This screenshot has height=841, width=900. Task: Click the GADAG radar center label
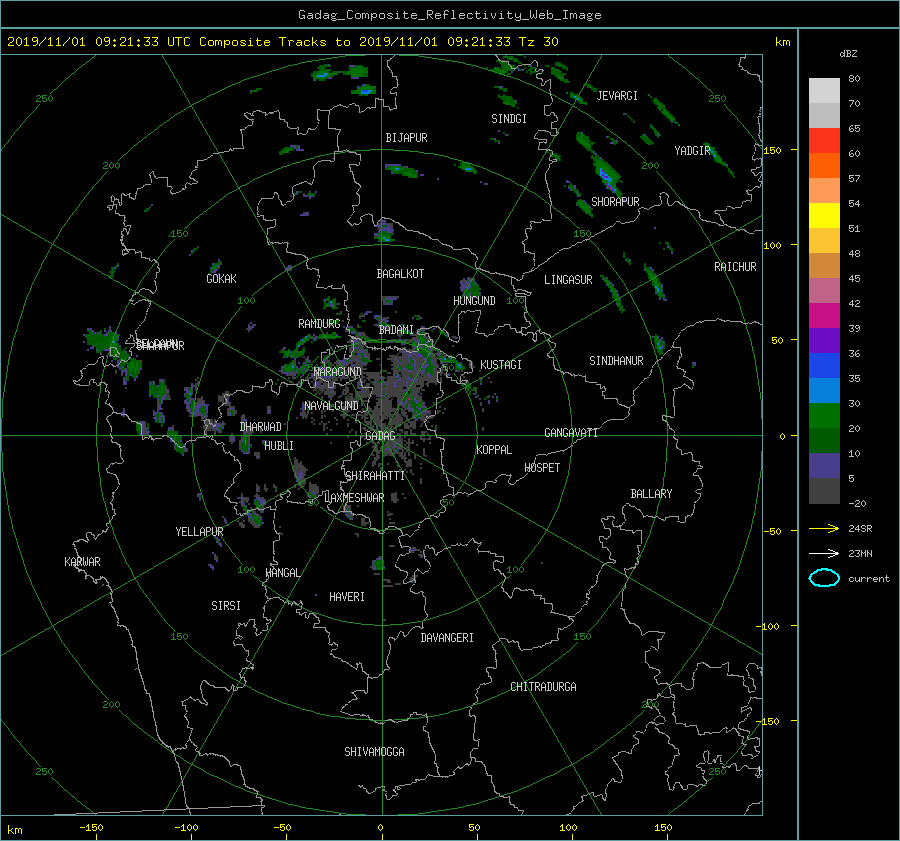click(x=380, y=436)
